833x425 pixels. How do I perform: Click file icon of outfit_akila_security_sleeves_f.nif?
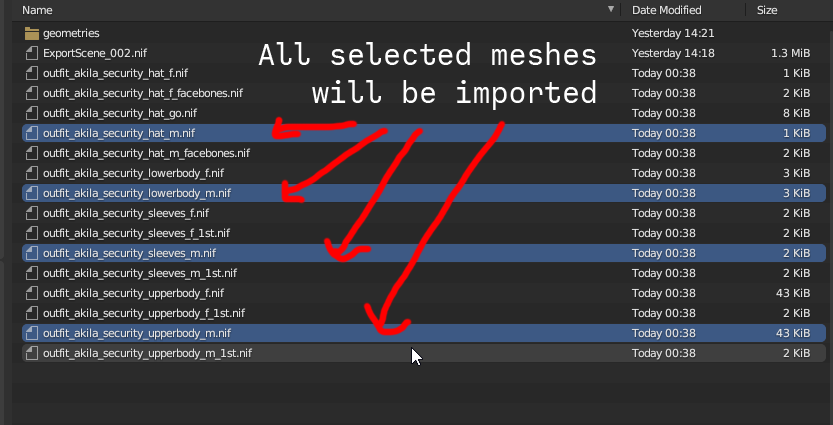pos(32,213)
